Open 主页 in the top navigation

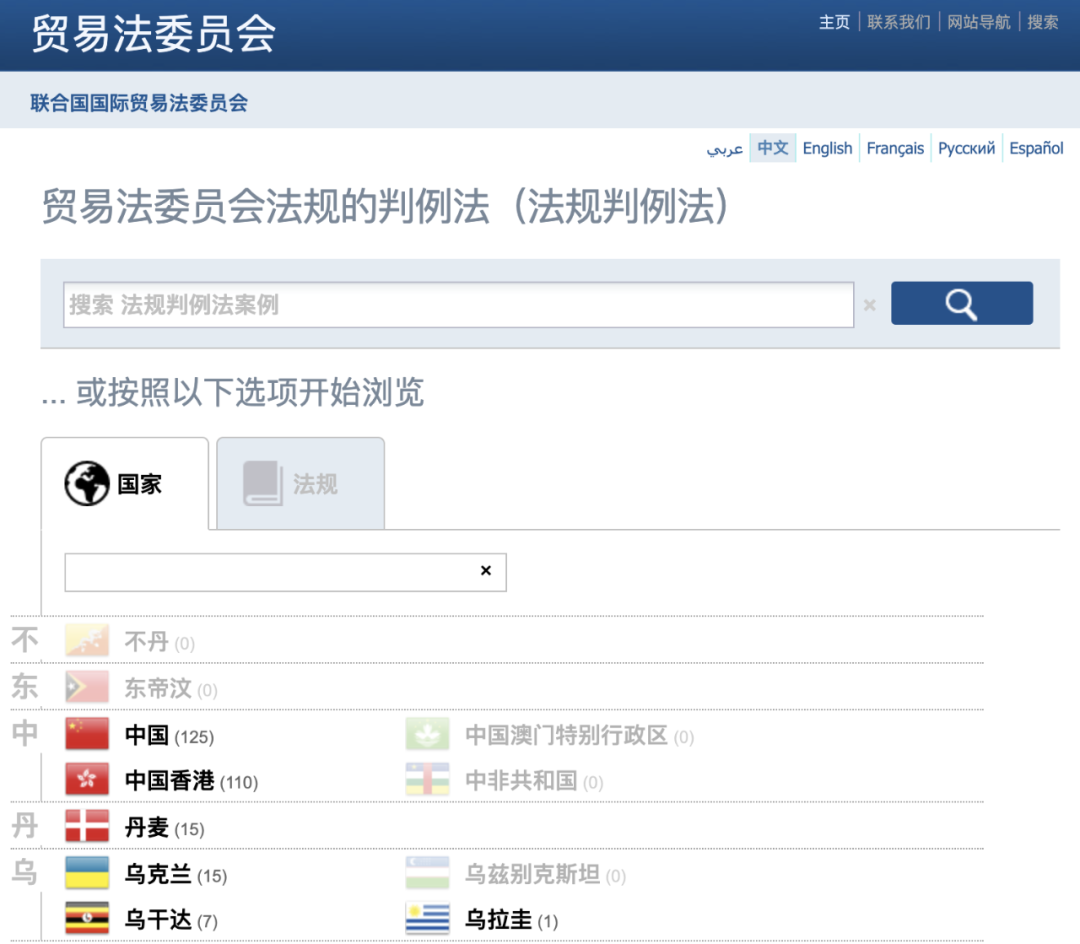[x=834, y=22]
